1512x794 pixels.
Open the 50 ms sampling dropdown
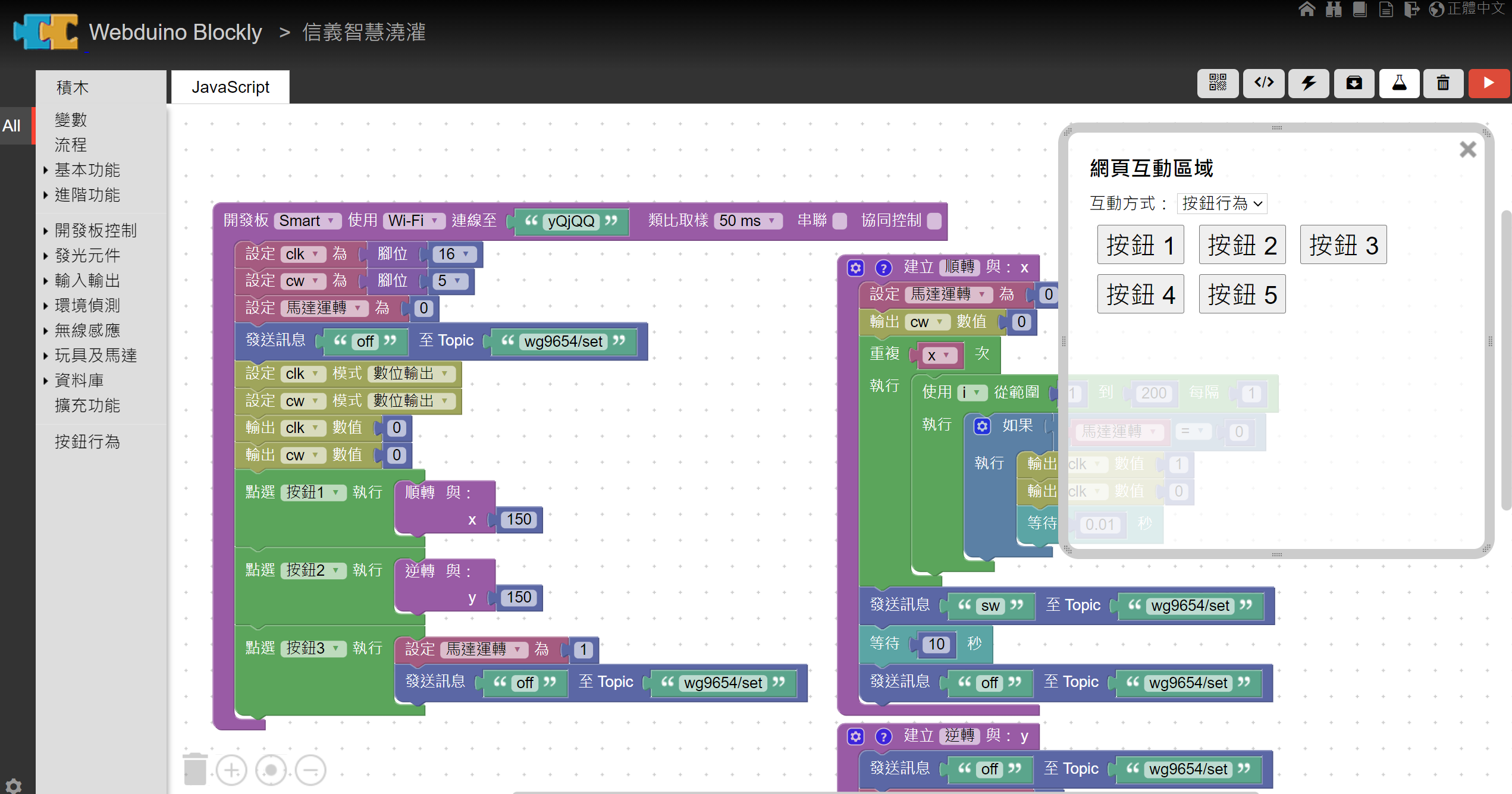coord(748,221)
